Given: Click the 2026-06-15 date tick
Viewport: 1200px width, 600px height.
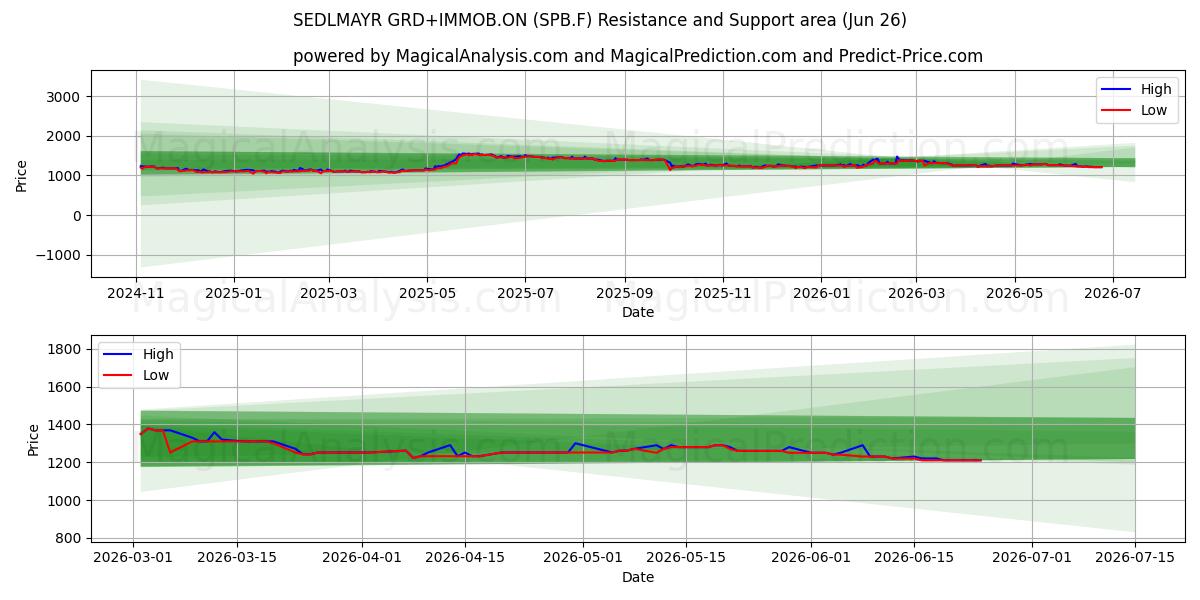Looking at the screenshot, I should pos(913,557).
